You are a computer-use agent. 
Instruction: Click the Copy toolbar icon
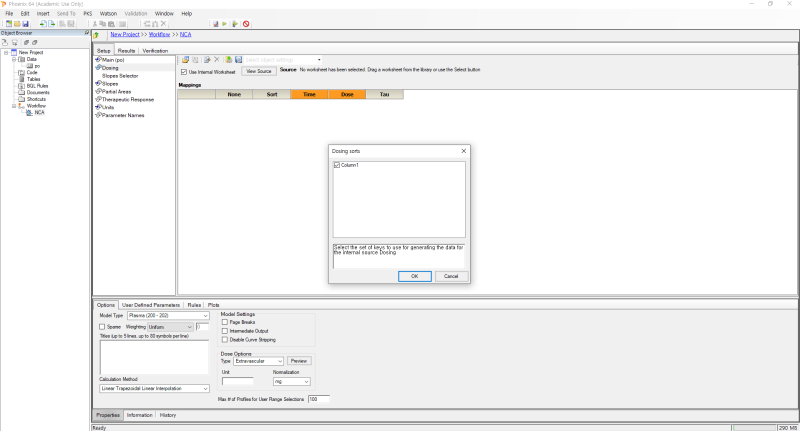point(103,24)
